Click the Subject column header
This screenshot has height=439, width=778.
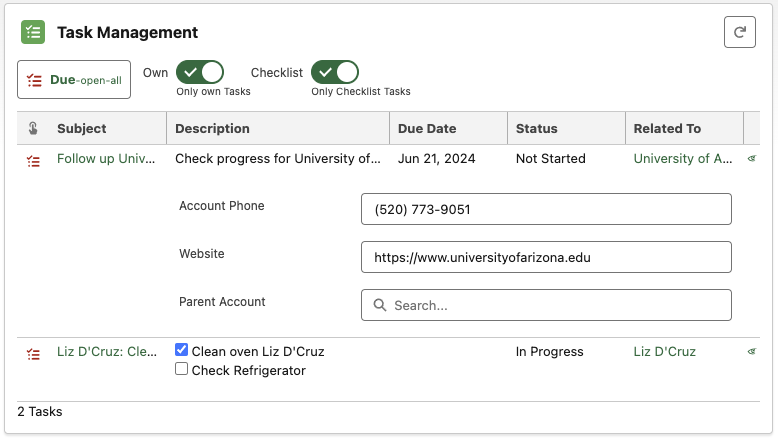82,128
